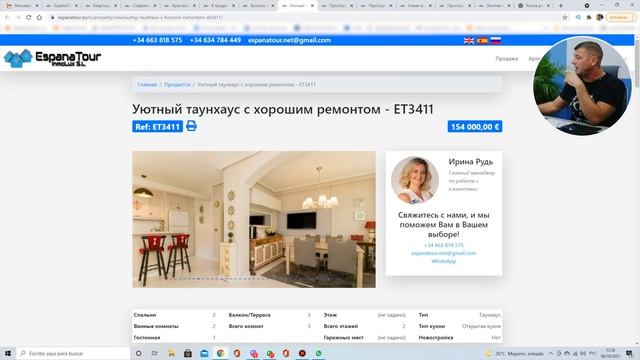
Task: Open Chrome on taskbar
Action: (x=220, y=353)
